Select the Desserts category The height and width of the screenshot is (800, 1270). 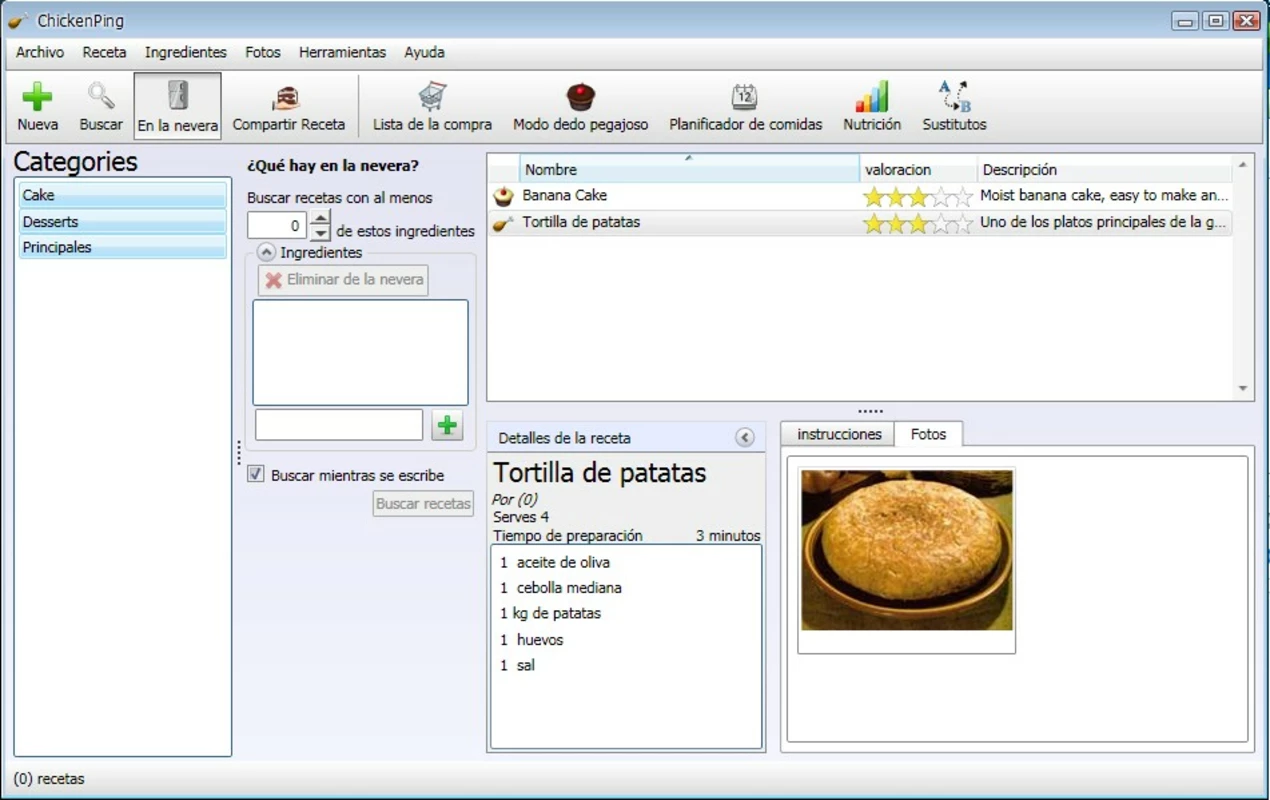click(123, 221)
